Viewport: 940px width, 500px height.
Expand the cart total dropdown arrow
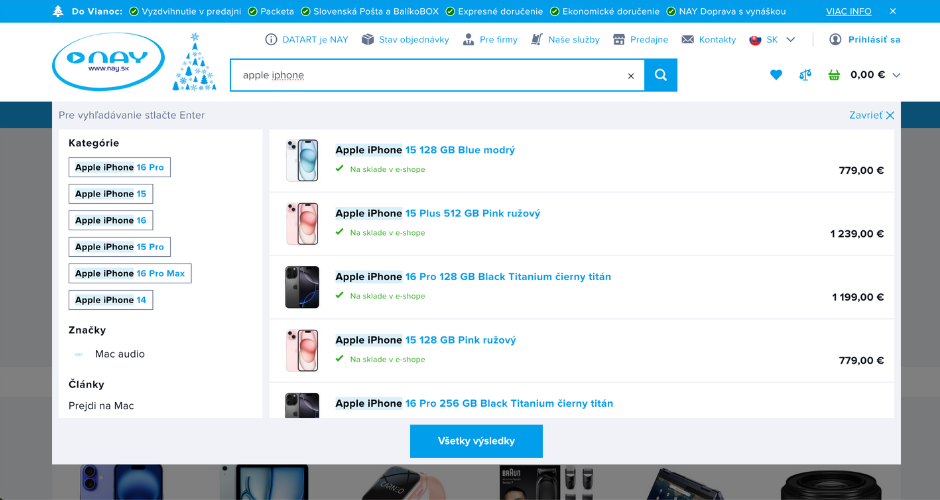(x=896, y=75)
